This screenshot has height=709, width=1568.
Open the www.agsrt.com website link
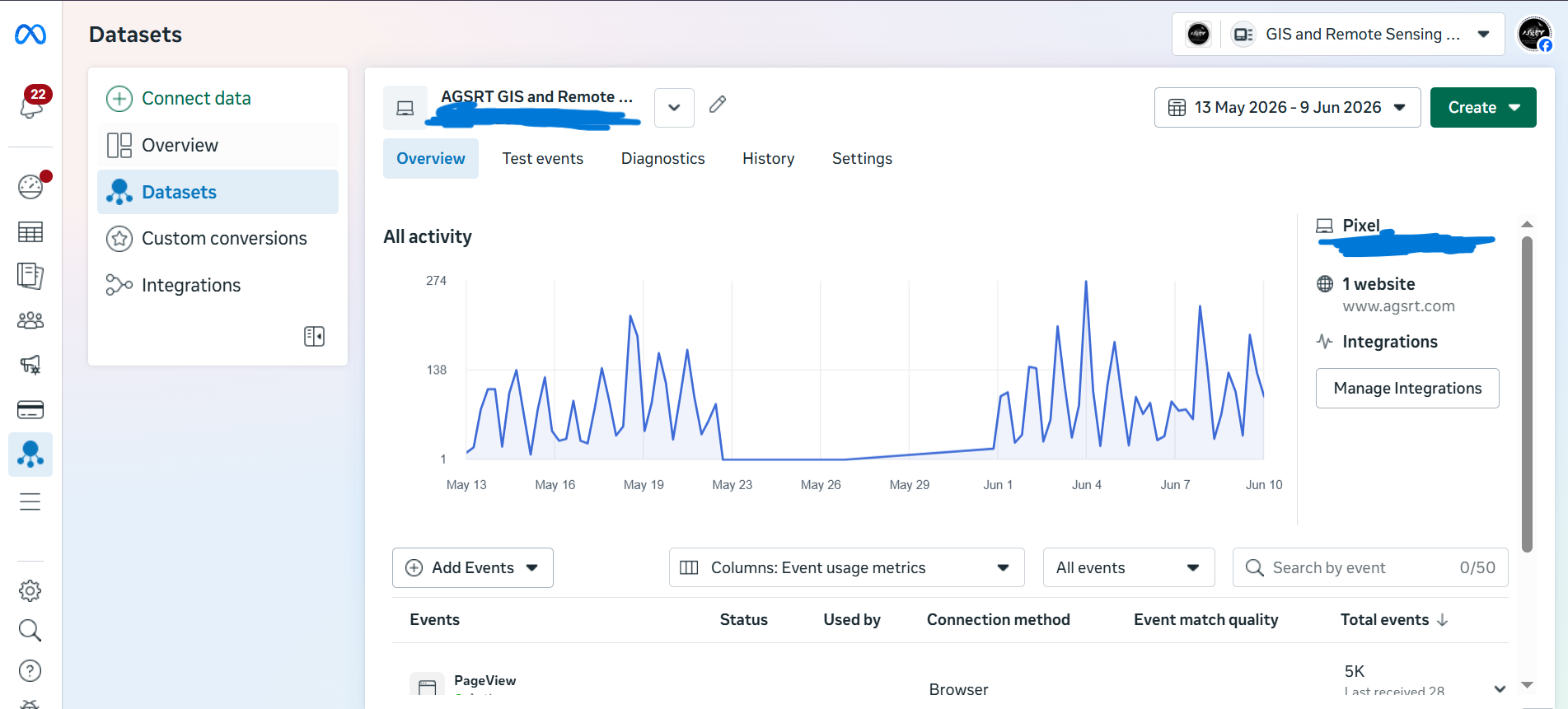[1398, 306]
